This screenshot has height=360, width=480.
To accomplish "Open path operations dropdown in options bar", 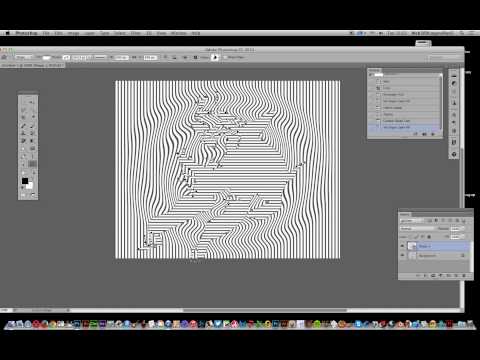I will tap(165, 58).
